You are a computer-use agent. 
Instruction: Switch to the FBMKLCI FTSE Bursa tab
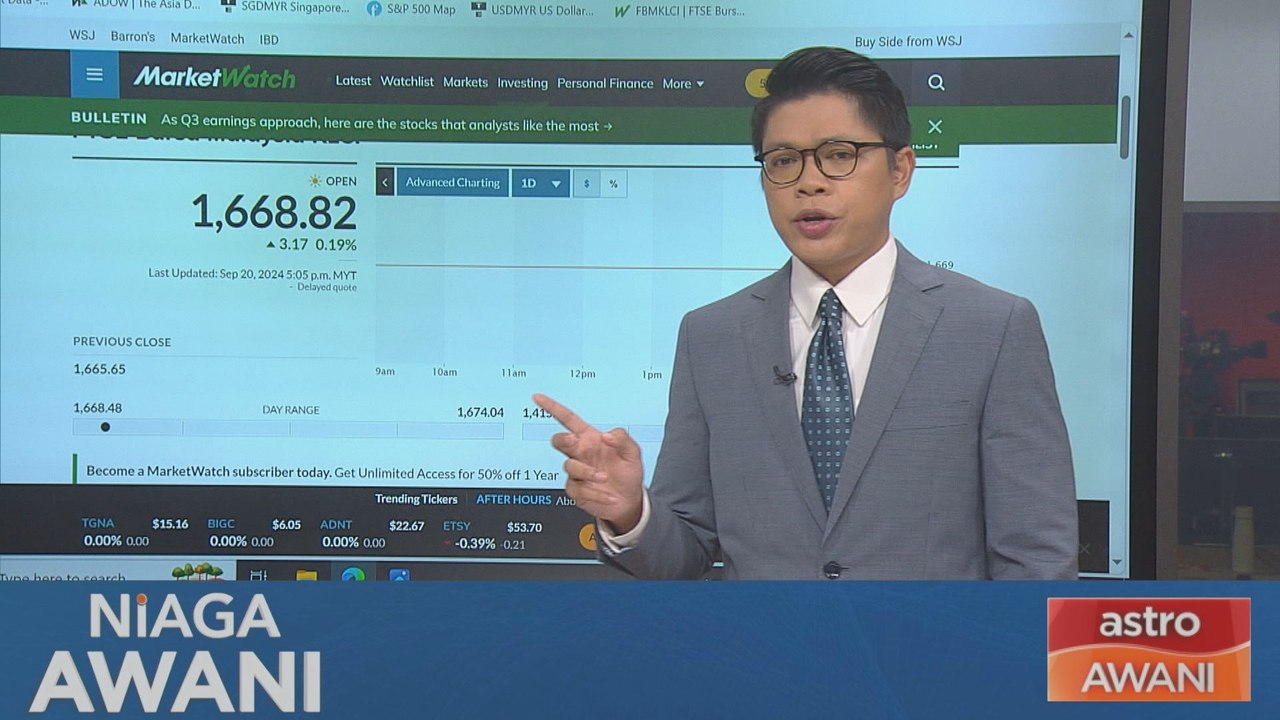tap(680, 10)
